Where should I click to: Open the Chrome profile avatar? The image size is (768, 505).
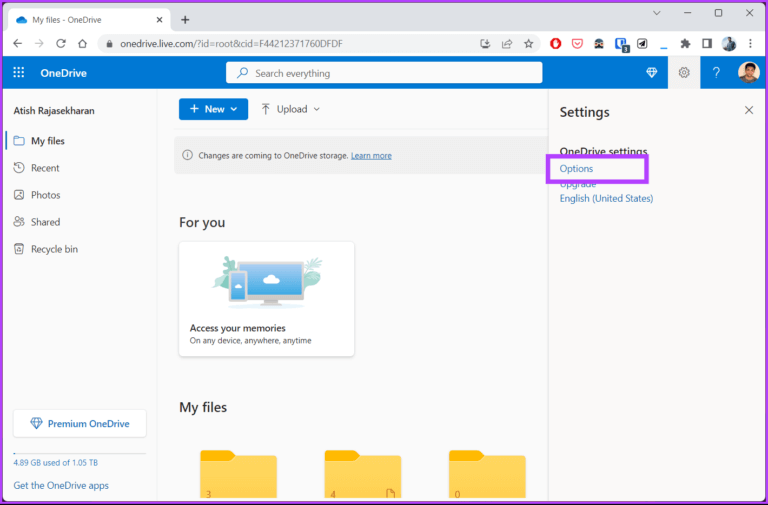click(x=729, y=44)
